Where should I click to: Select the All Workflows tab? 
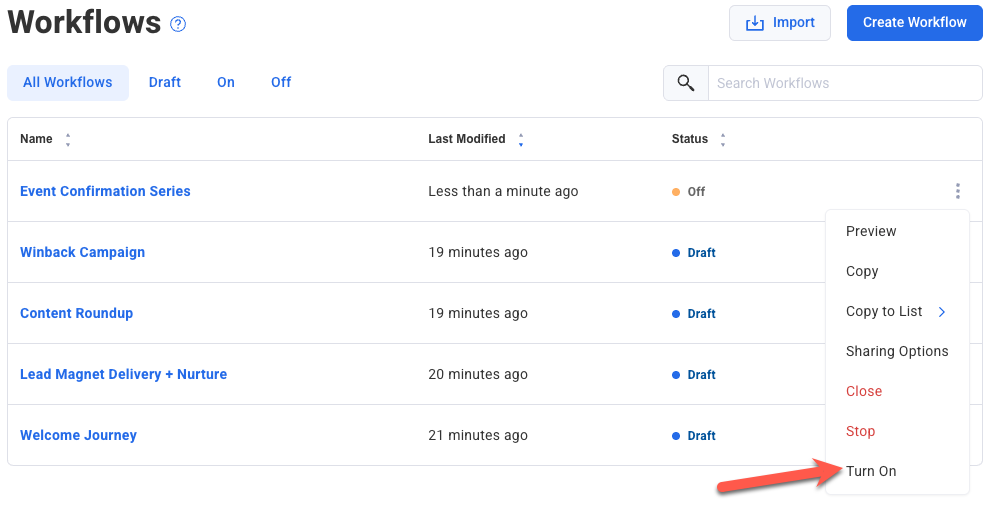tap(68, 83)
